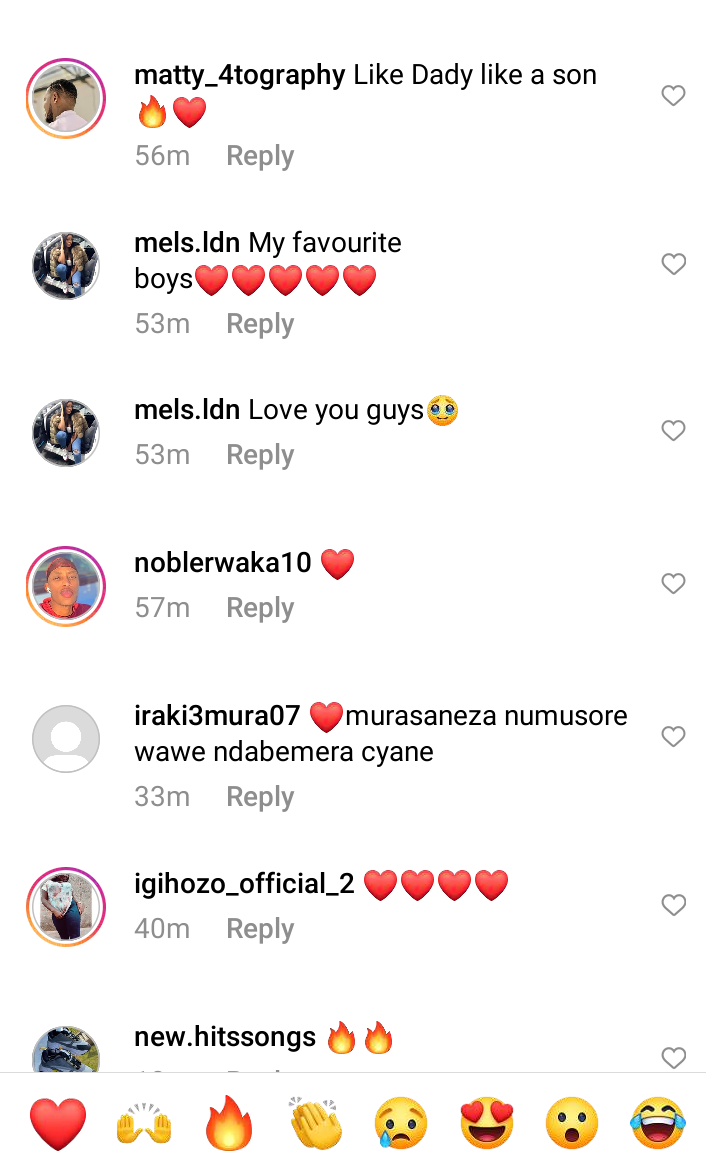This screenshot has height=1170, width=706.
Task: Like igihozo_official_2's comment
Action: pos(674,905)
